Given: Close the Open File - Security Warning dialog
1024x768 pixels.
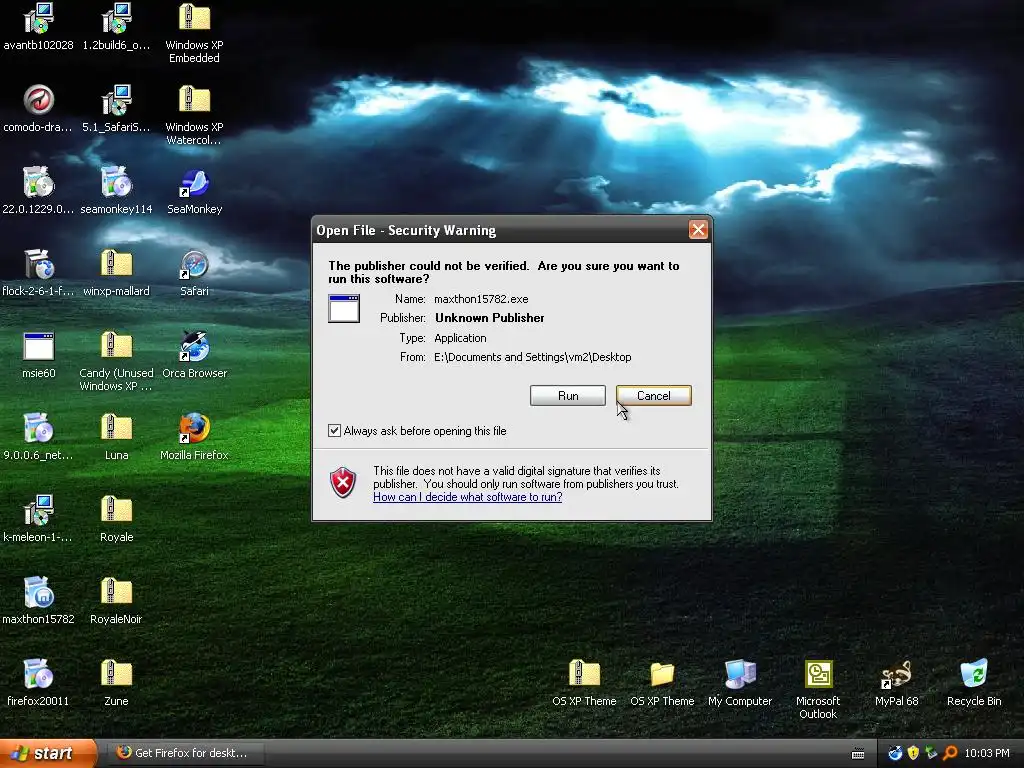Looking at the screenshot, I should (x=698, y=230).
